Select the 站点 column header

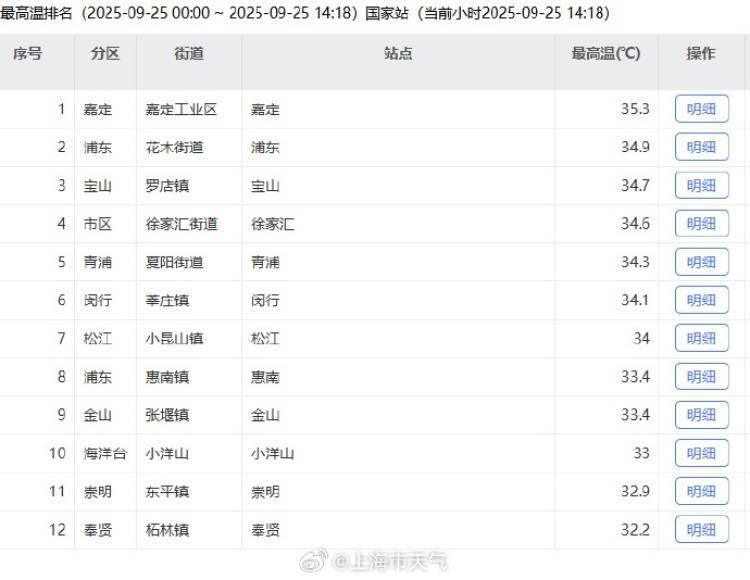pos(397,54)
